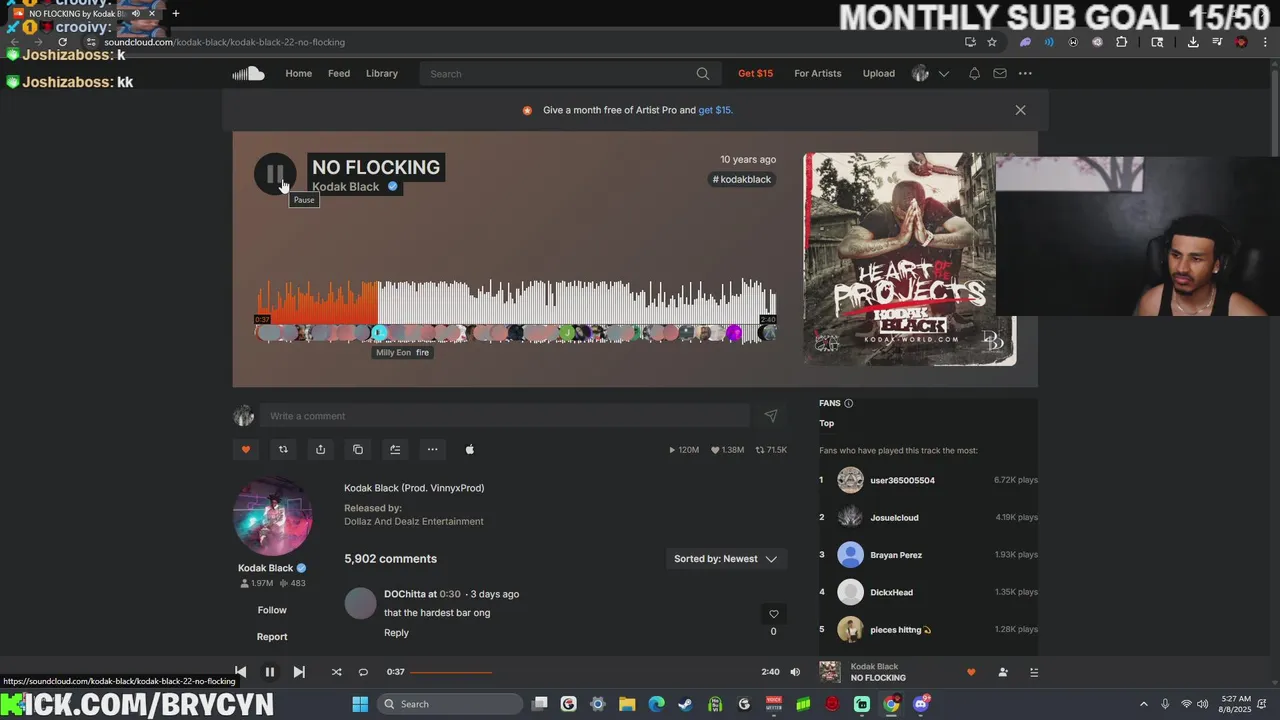Viewport: 1280px width, 720px height.
Task: Reply to DOChitta's comment
Action: click(396, 633)
